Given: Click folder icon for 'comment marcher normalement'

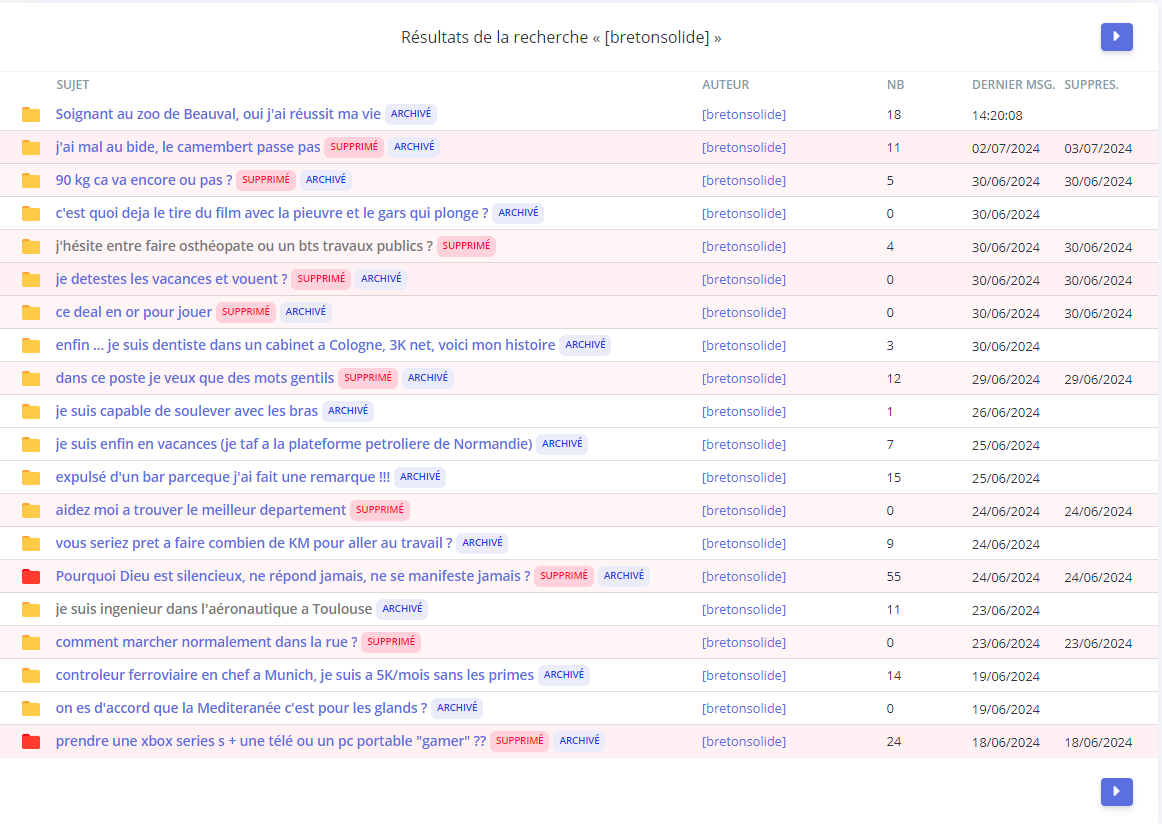Looking at the screenshot, I should [31, 642].
